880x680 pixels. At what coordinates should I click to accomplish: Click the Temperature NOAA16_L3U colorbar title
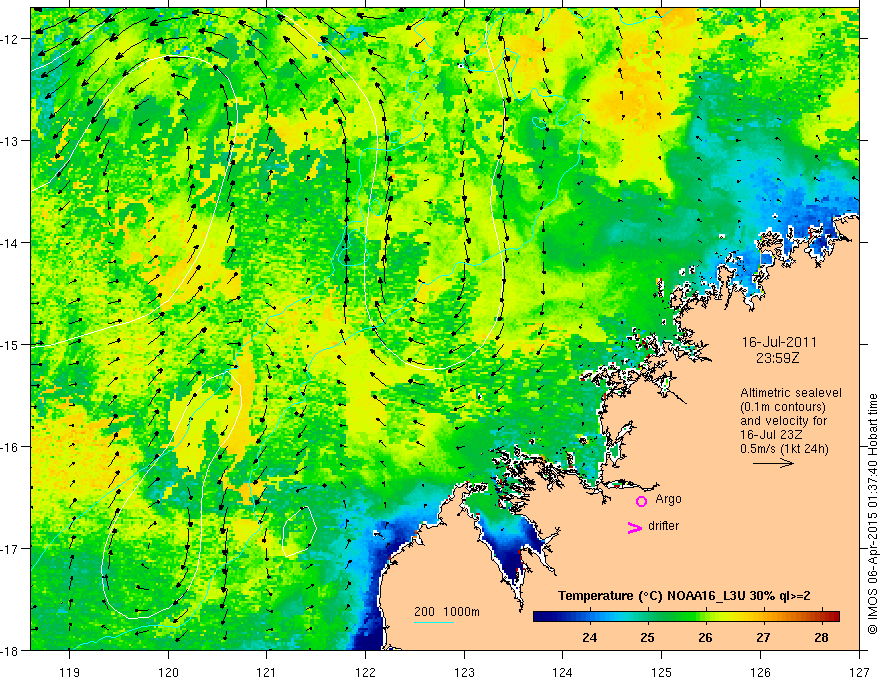684,596
